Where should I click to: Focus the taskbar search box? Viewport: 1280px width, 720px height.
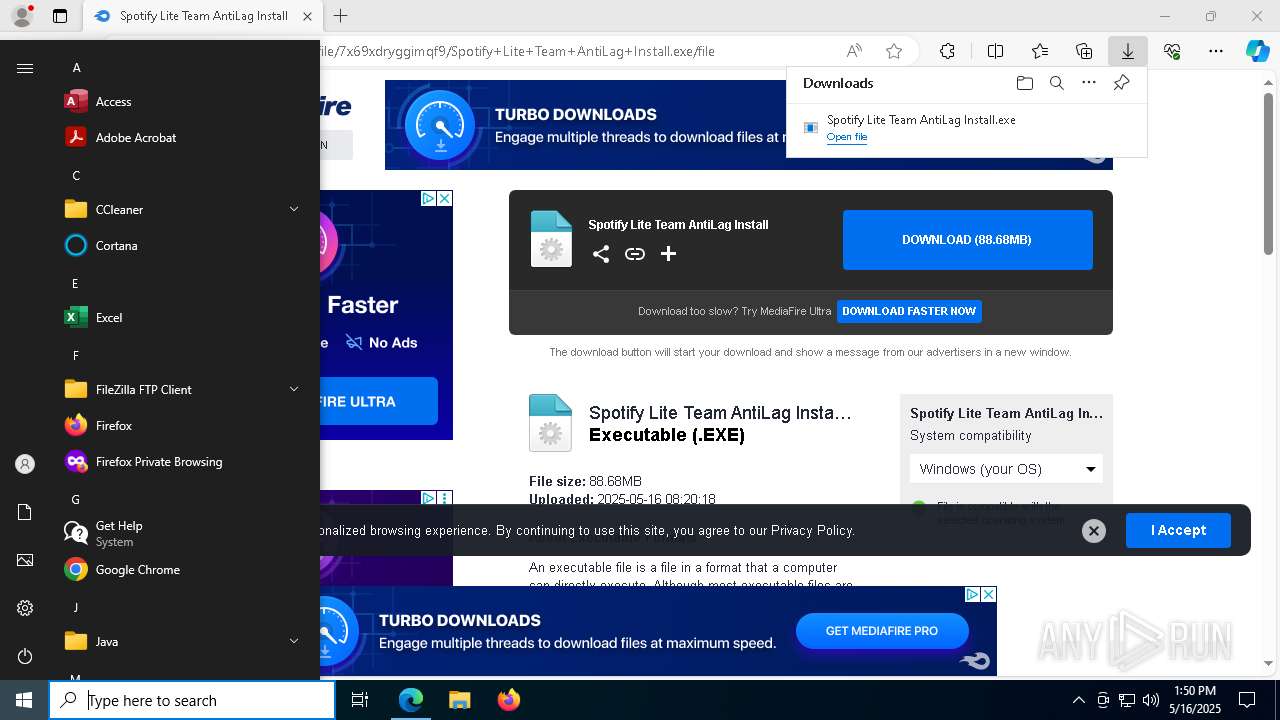point(192,700)
